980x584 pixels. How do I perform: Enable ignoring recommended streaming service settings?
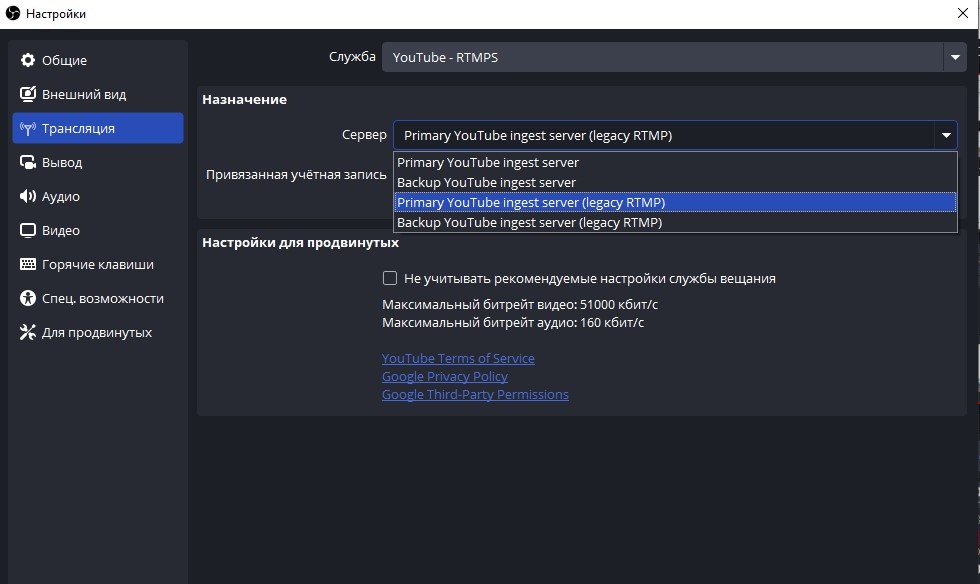(391, 279)
